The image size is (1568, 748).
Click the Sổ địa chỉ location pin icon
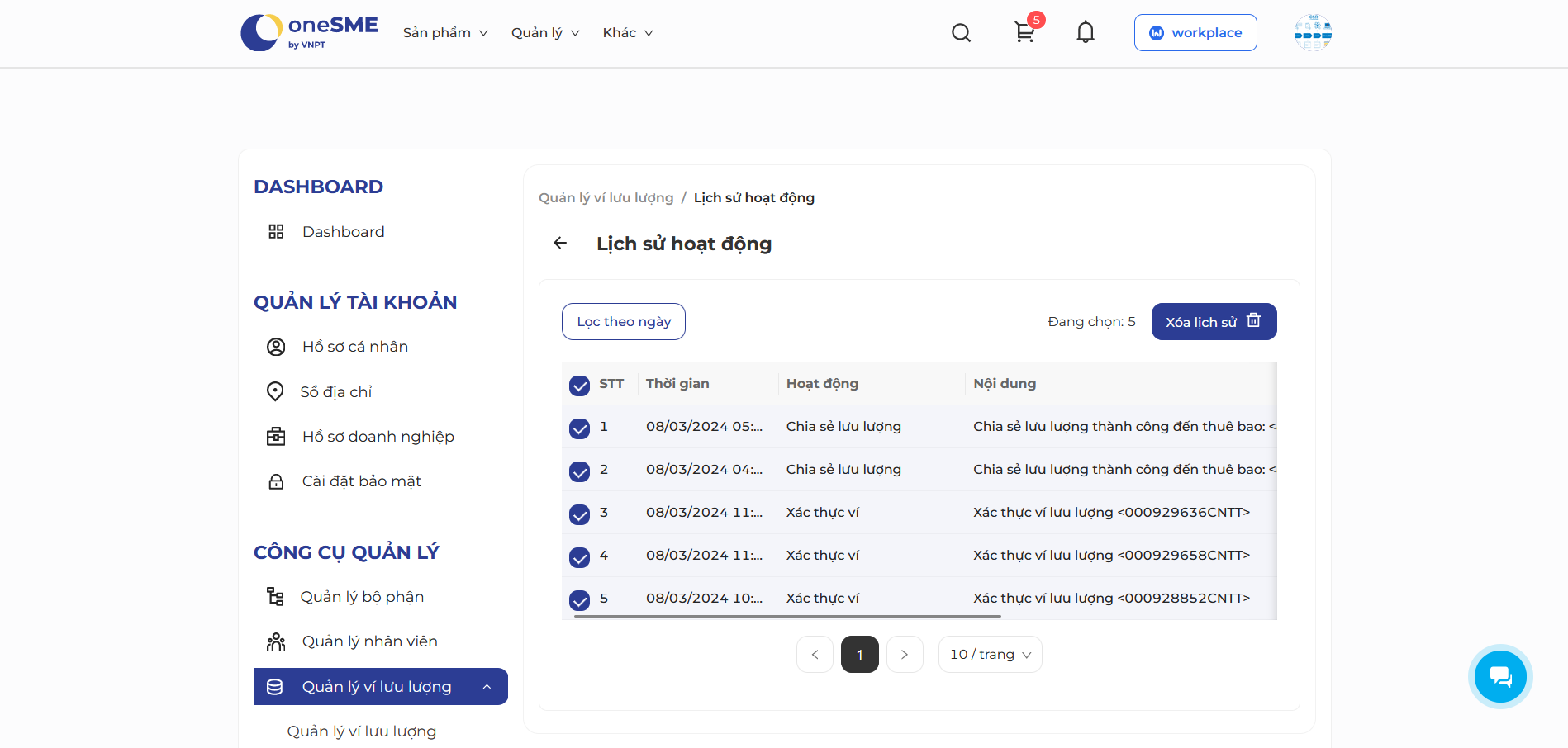click(275, 391)
